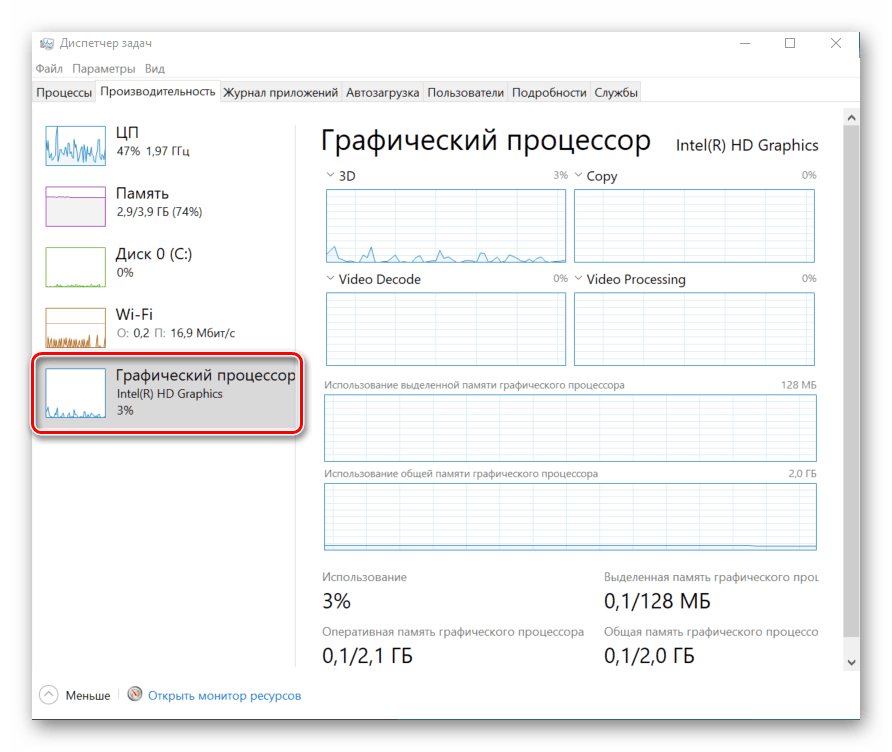Click the Video Decode usage graph
This screenshot has width=892, height=752.
click(446, 329)
